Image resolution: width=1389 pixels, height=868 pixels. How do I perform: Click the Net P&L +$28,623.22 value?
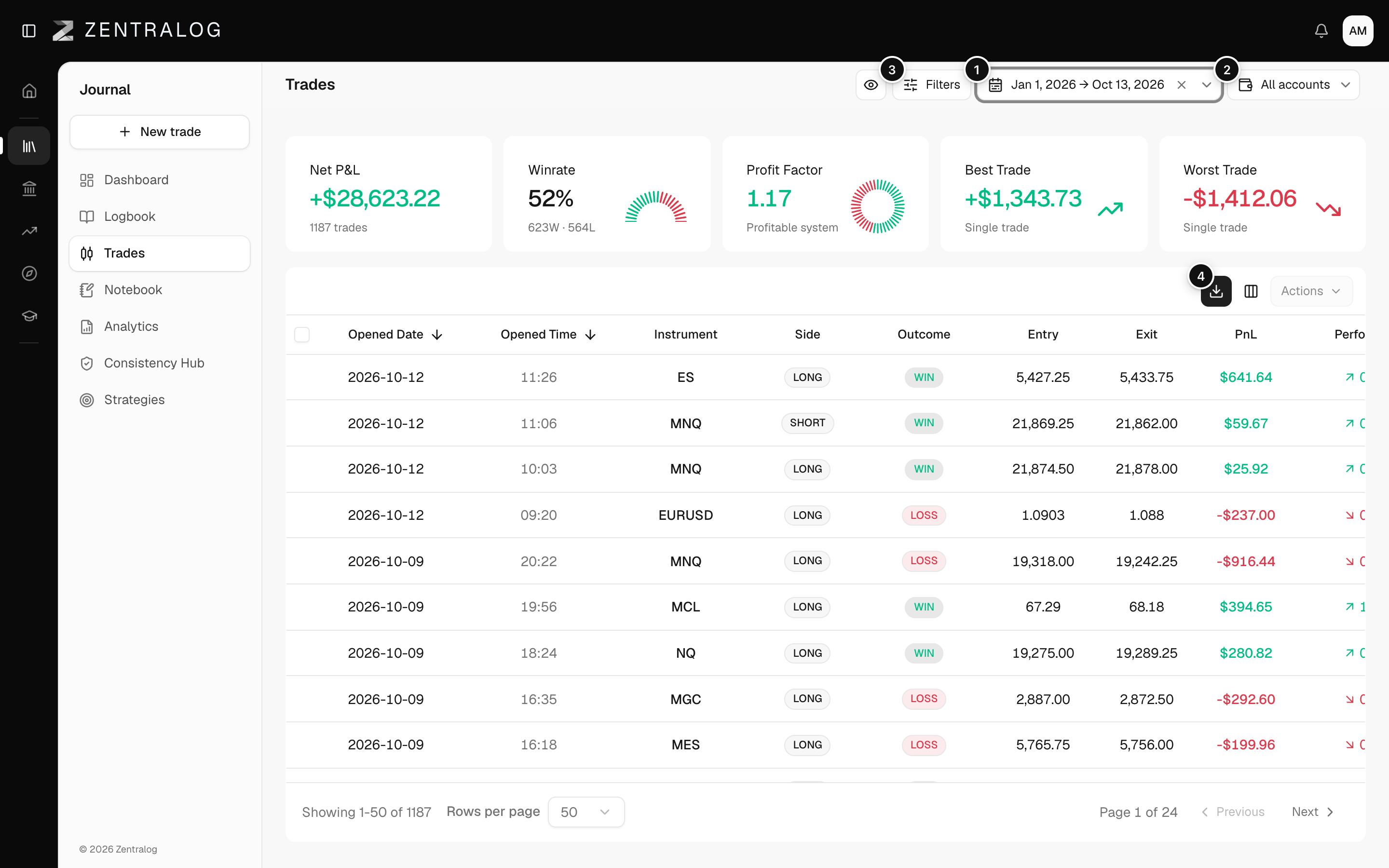click(x=375, y=199)
